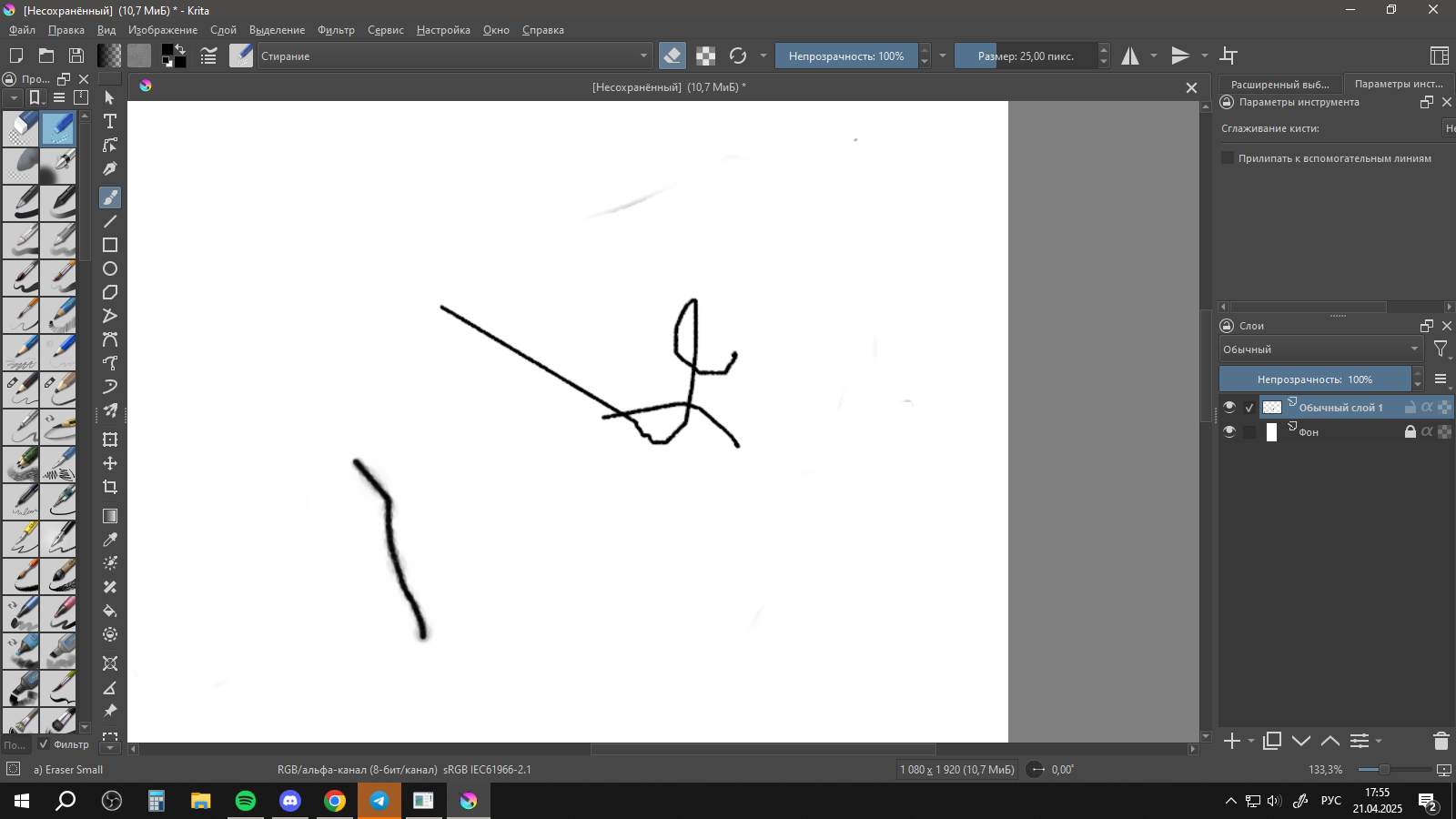Screen dimensions: 1456x819
Task: Toggle preserve alpha checkerboard button
Action: 705,56
